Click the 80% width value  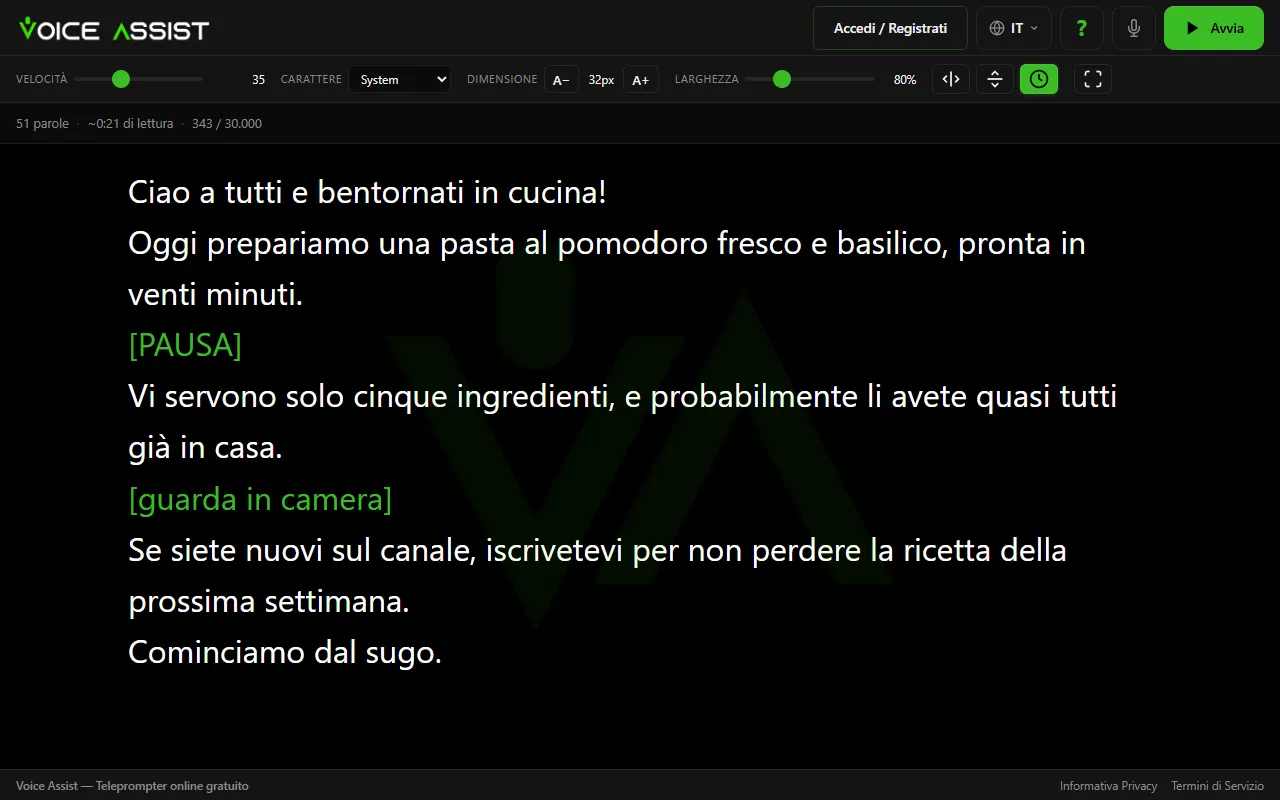tap(905, 80)
